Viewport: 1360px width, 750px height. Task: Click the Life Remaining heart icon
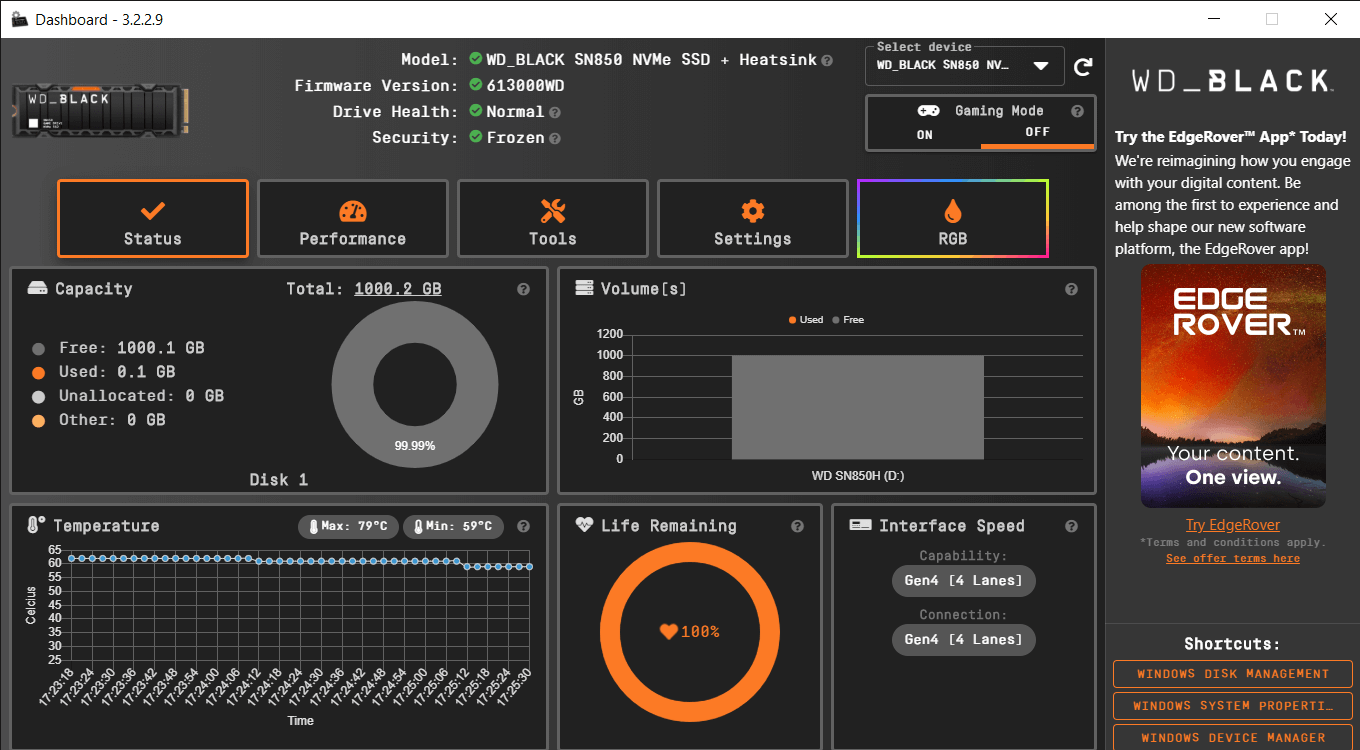pos(585,525)
